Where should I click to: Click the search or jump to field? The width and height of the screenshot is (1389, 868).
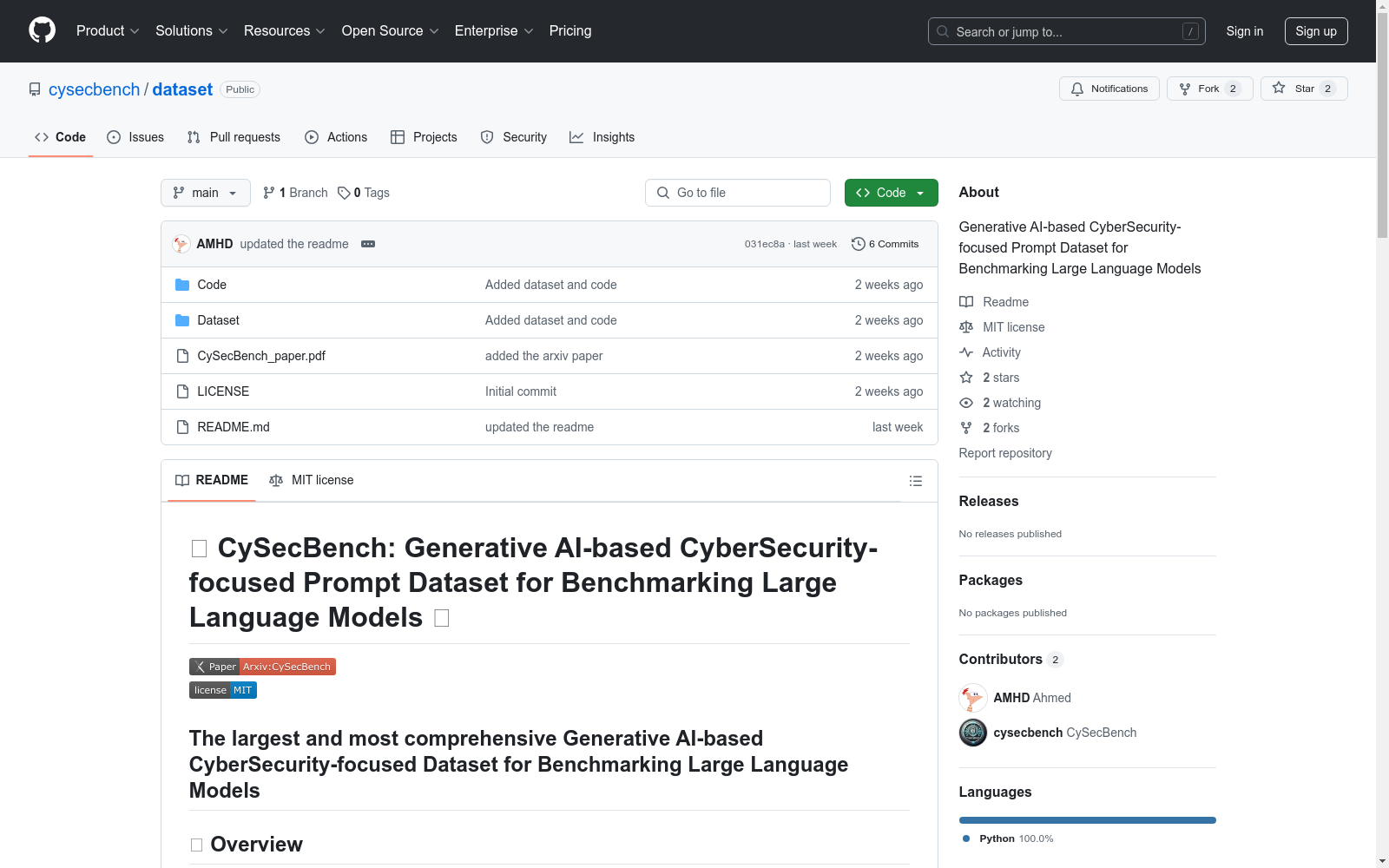tap(1067, 31)
